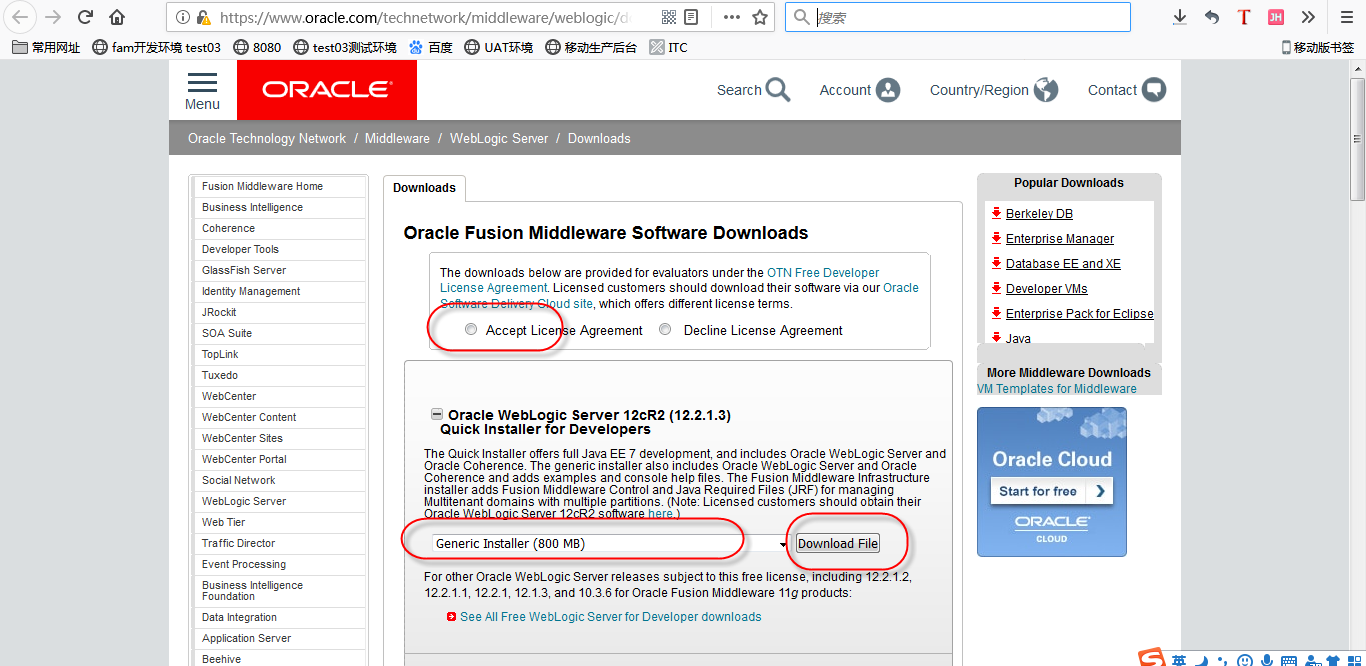Screen dimensions: 1366x666
Task: Open See All Free WebLogic Server downloads link
Action: coord(610,617)
